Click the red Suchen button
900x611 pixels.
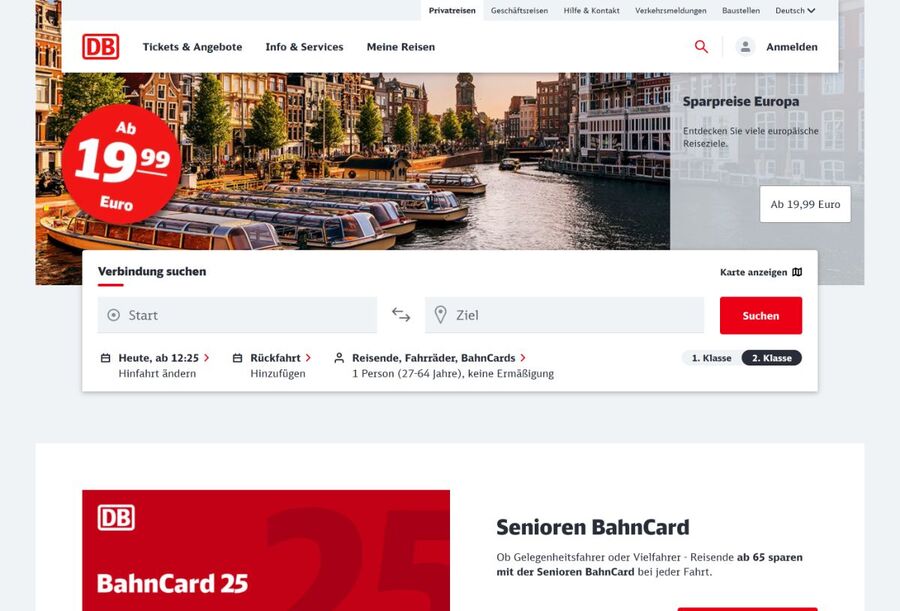(x=761, y=315)
